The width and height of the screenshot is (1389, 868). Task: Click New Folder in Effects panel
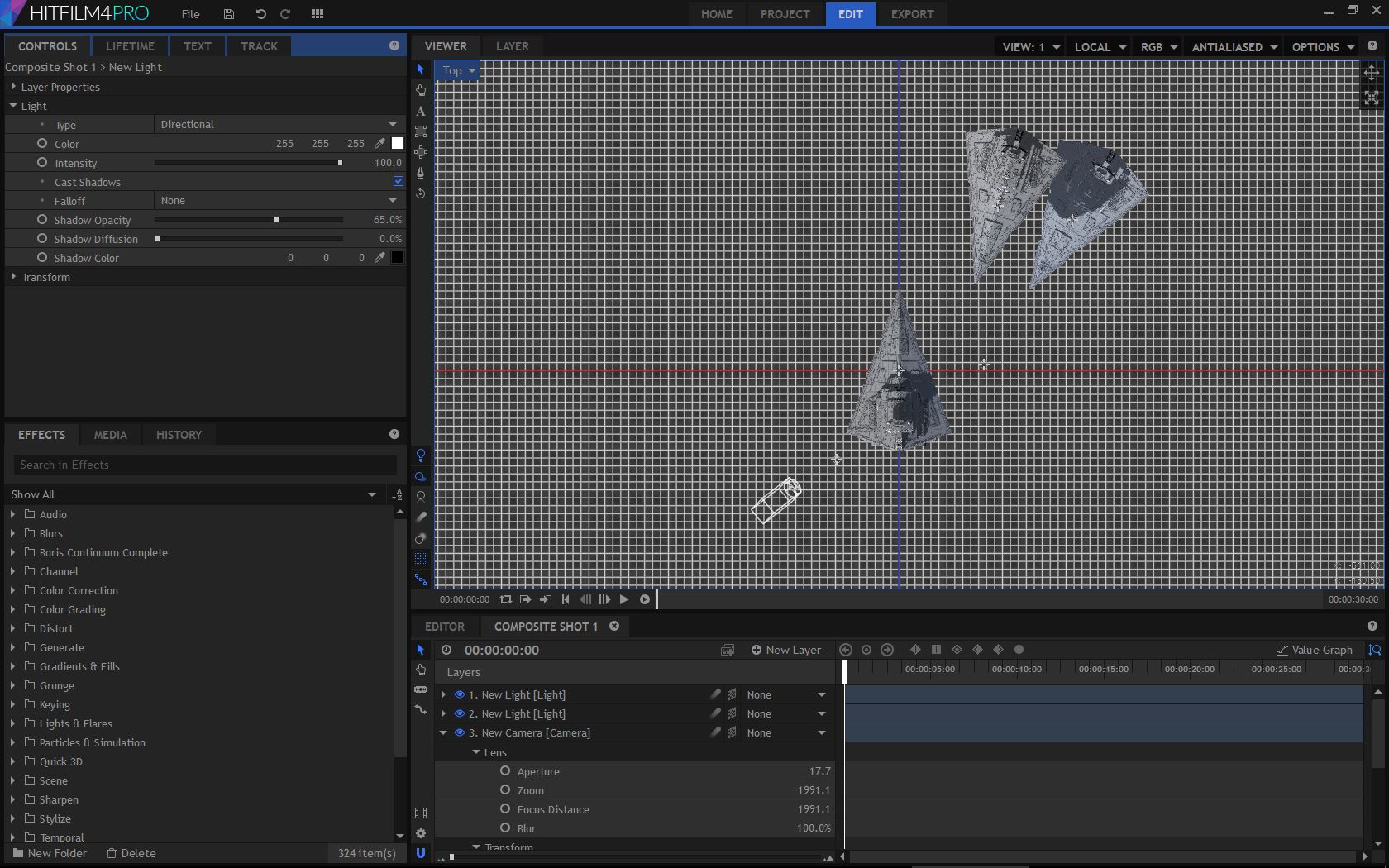coord(50,853)
